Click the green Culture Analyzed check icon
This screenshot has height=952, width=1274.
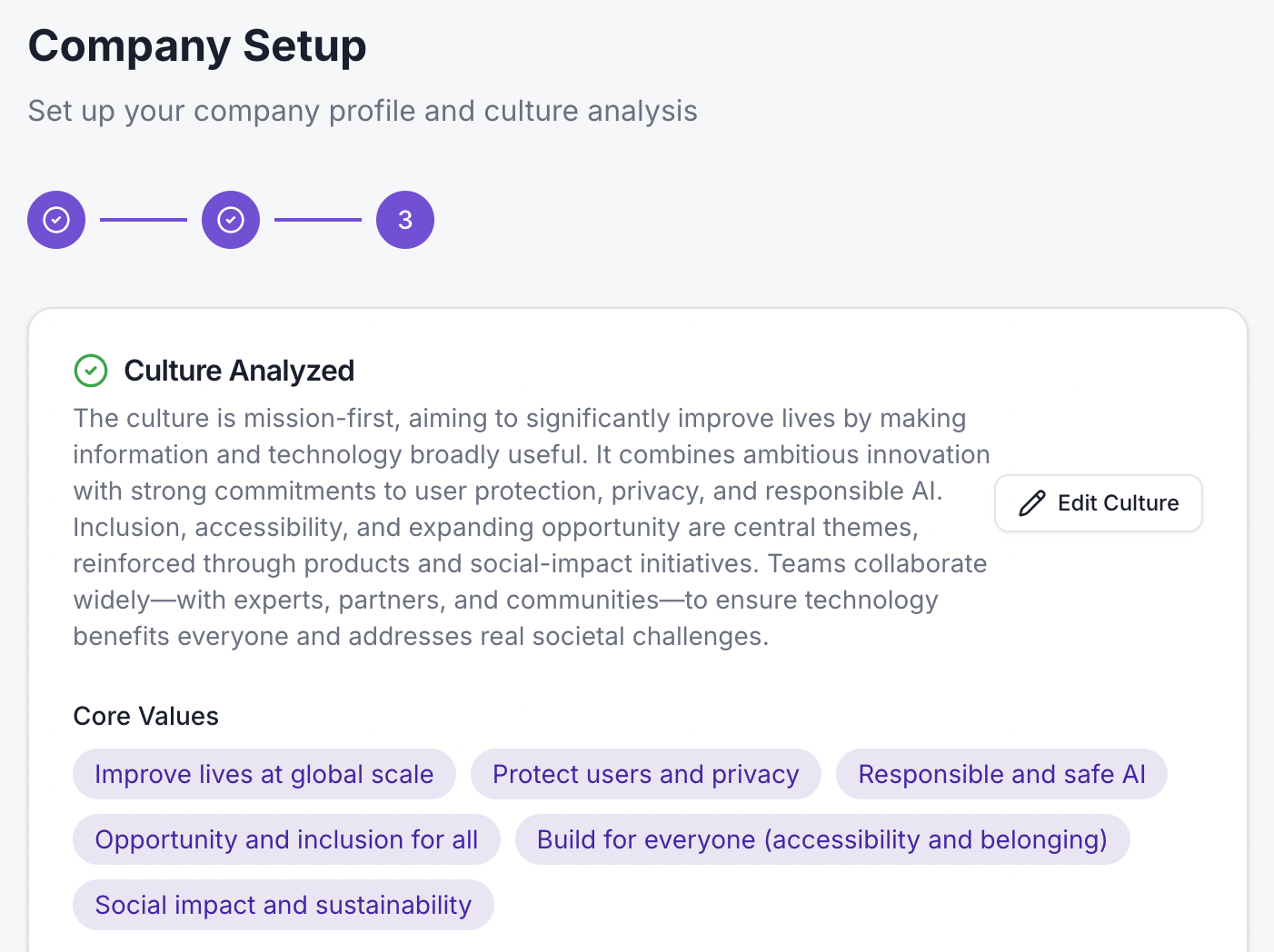pos(91,371)
